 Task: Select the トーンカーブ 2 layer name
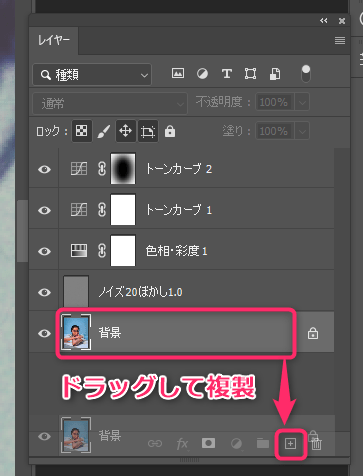click(x=179, y=169)
